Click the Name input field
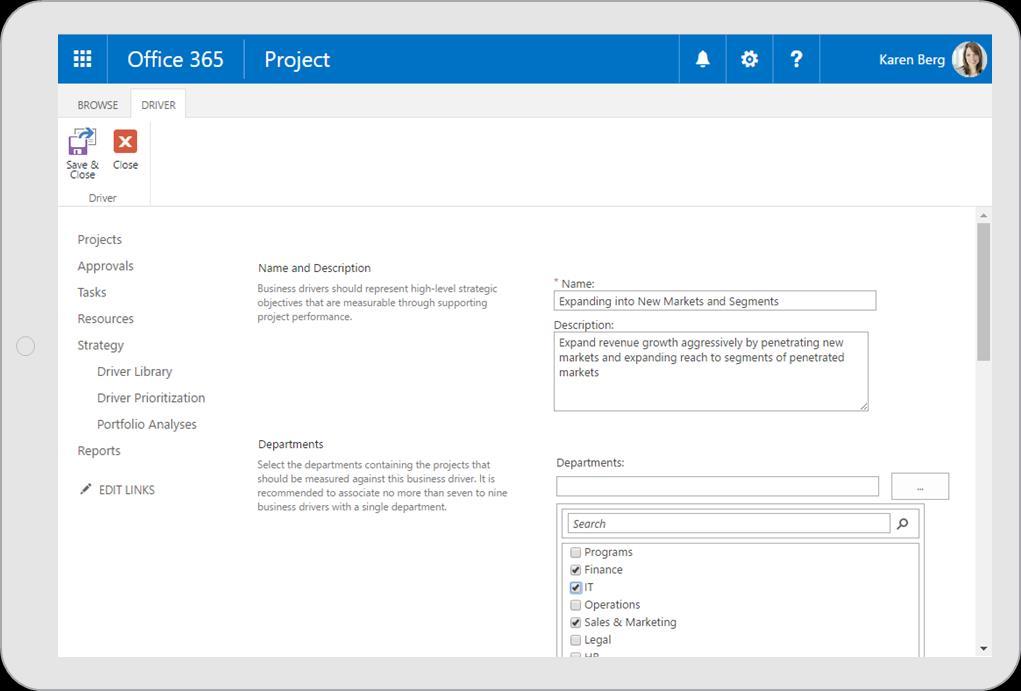The image size is (1021, 691). [x=715, y=301]
